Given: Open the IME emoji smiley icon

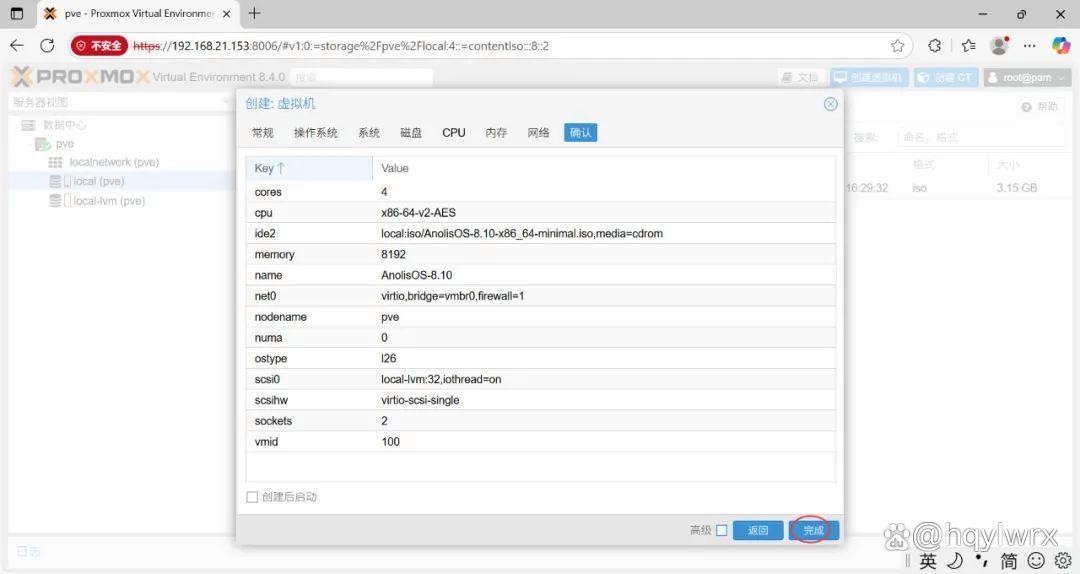Looking at the screenshot, I should [1036, 561].
